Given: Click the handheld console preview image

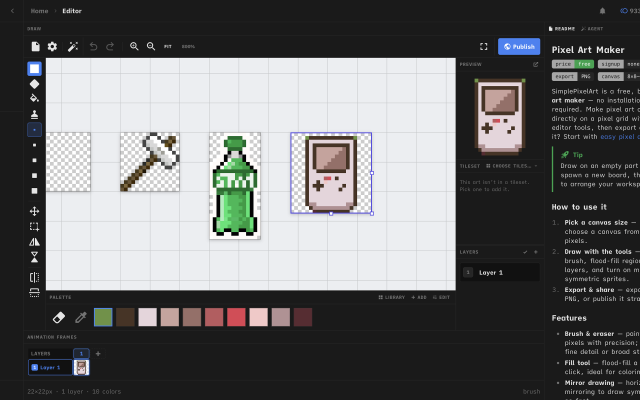Looking at the screenshot, I should coord(500,117).
